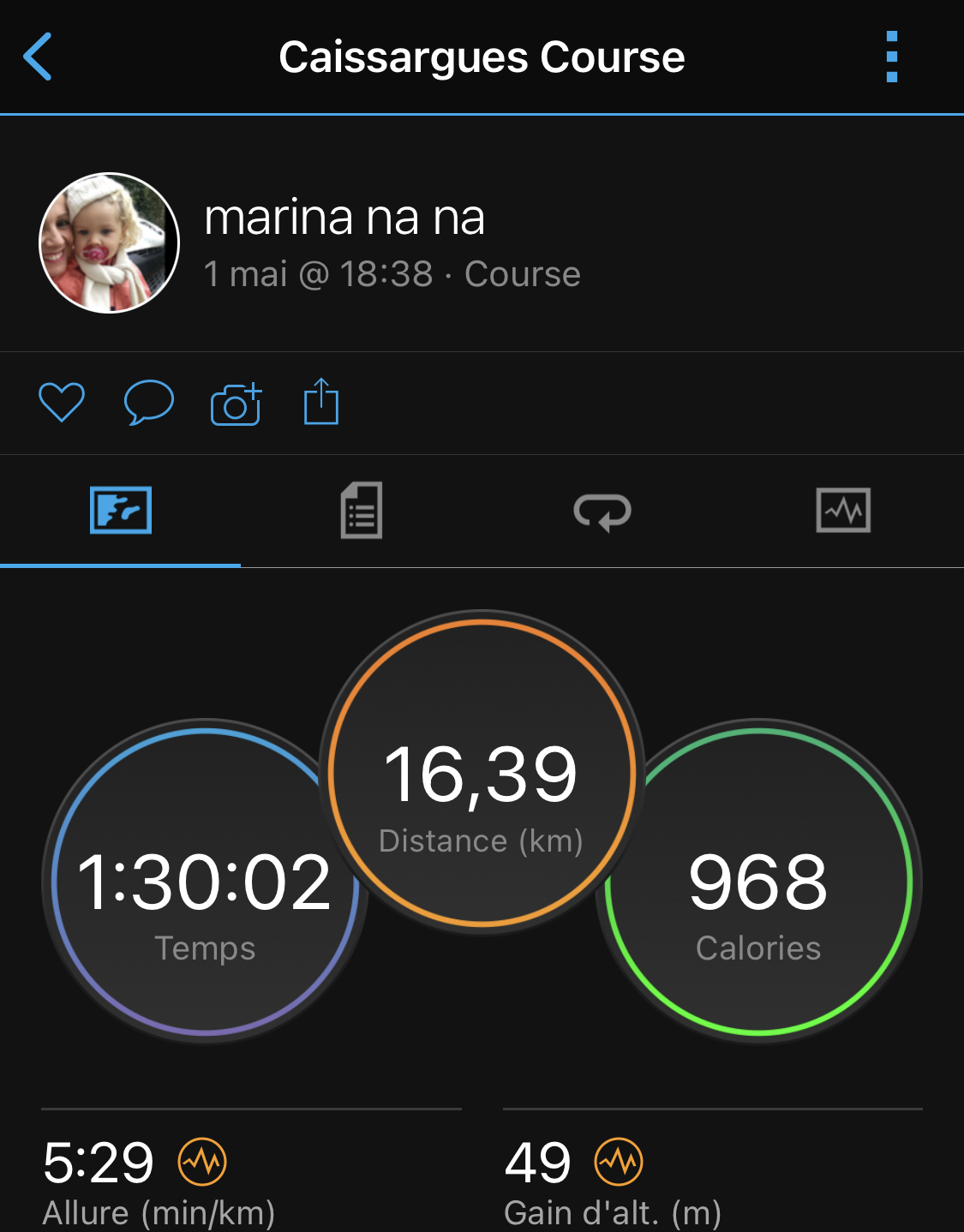964x1232 pixels.
Task: Open the charts tab icon
Action: 843,511
